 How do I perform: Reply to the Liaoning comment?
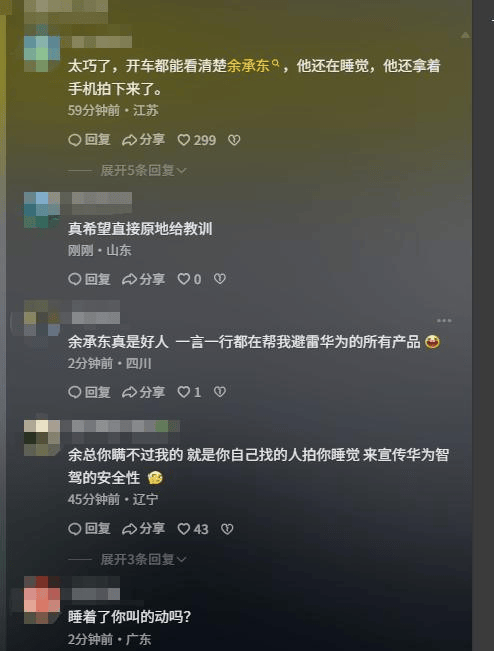[89, 529]
